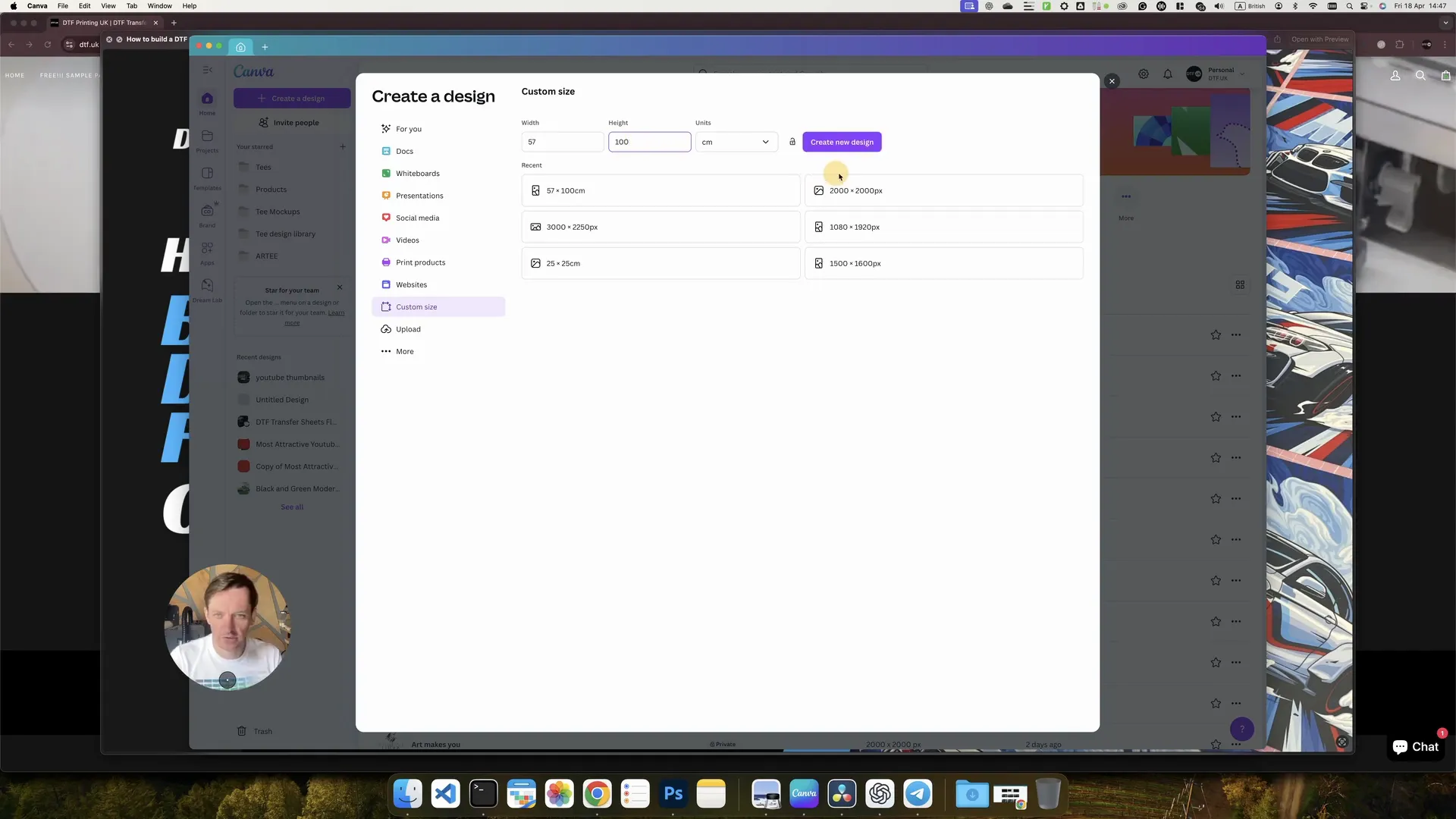Open Templates in Canva sidebar
1456x819 pixels.
pyautogui.click(x=207, y=178)
